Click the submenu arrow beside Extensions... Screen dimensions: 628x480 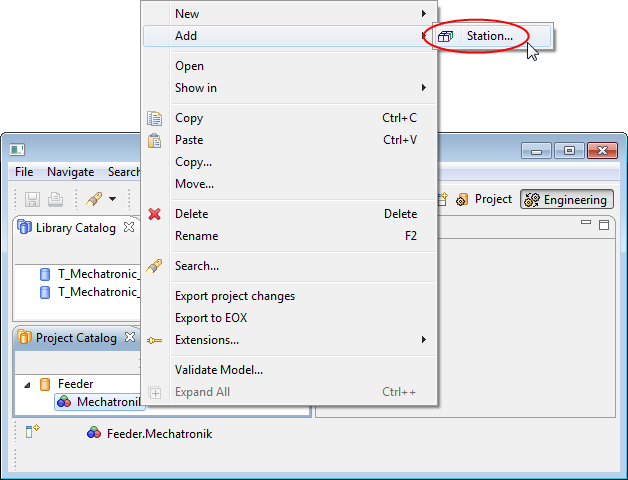(x=424, y=340)
